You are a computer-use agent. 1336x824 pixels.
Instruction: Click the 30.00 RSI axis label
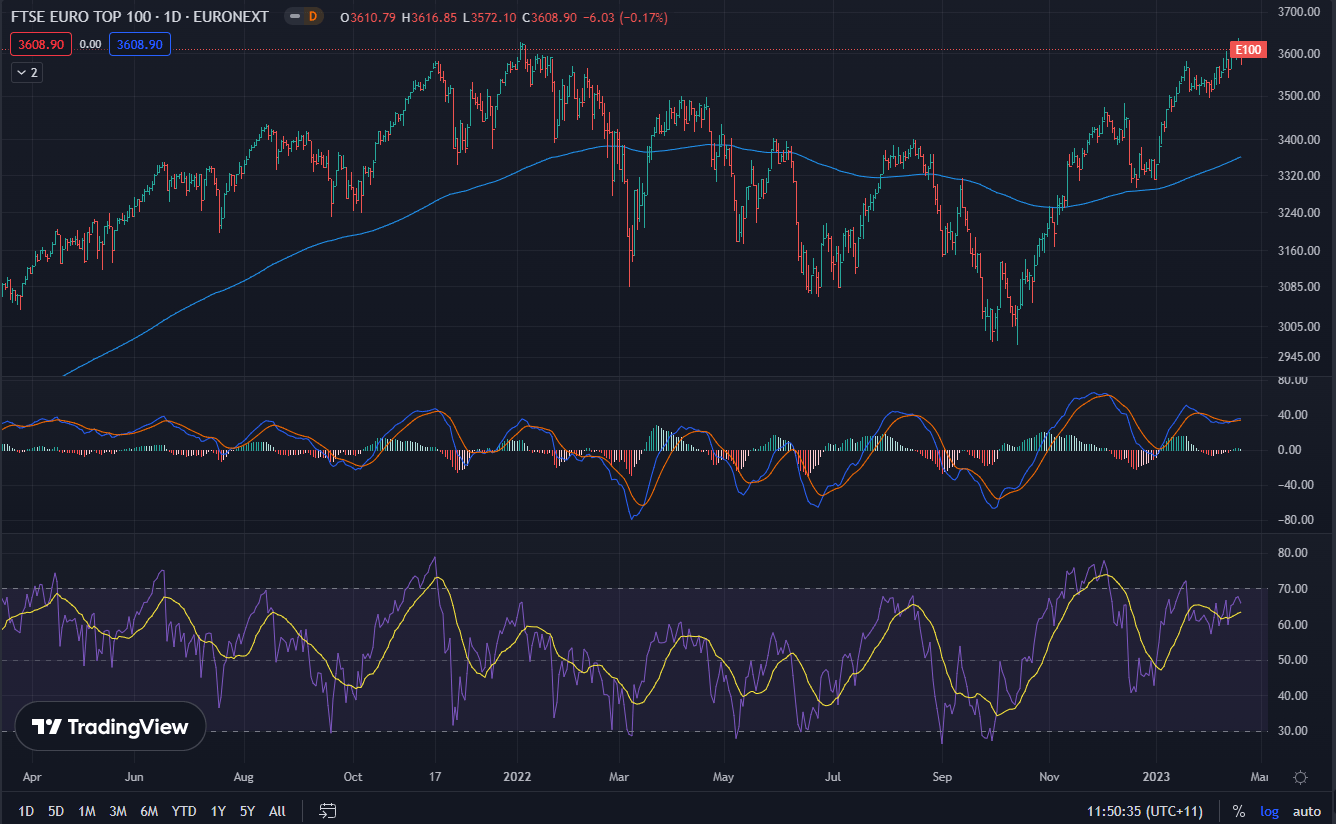click(1294, 731)
